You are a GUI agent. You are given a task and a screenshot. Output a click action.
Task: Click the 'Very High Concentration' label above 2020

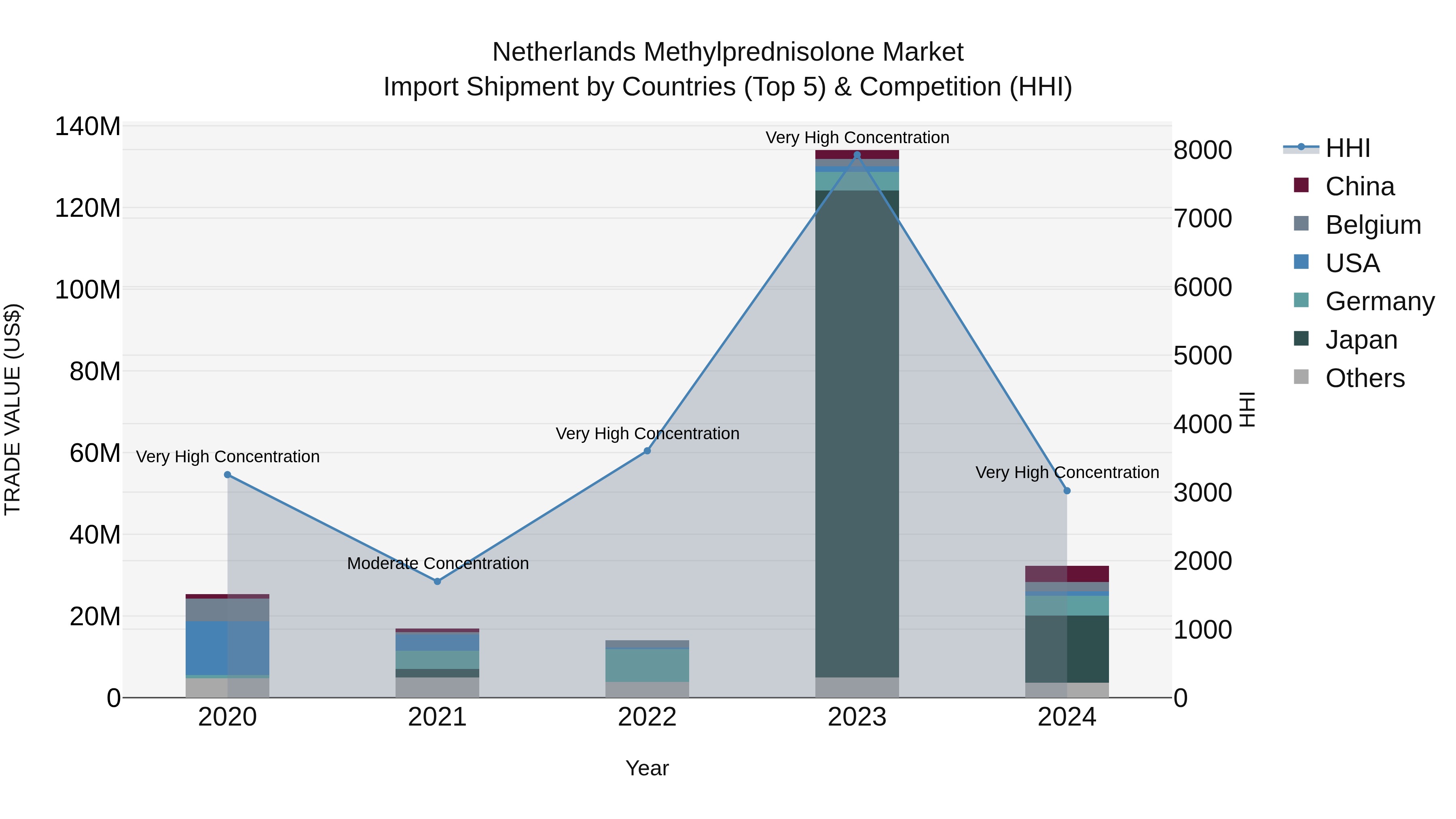pos(228,456)
